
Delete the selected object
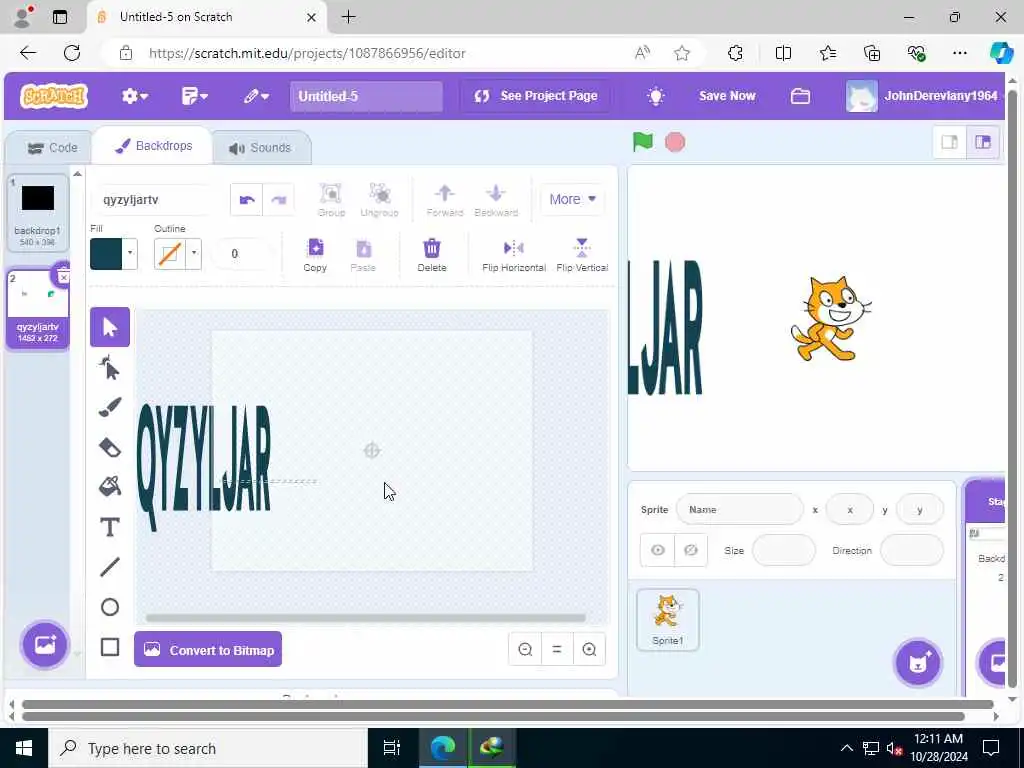pos(432,255)
